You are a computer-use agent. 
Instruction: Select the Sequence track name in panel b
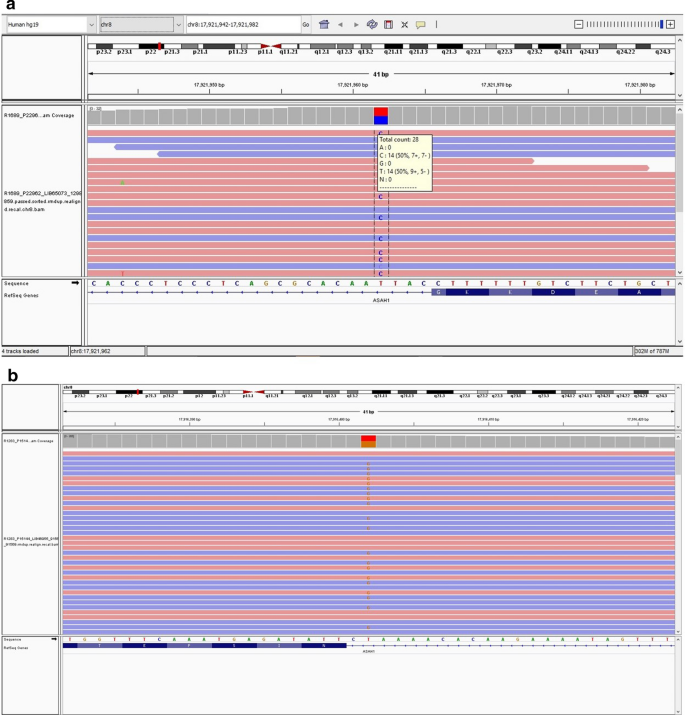point(12,640)
